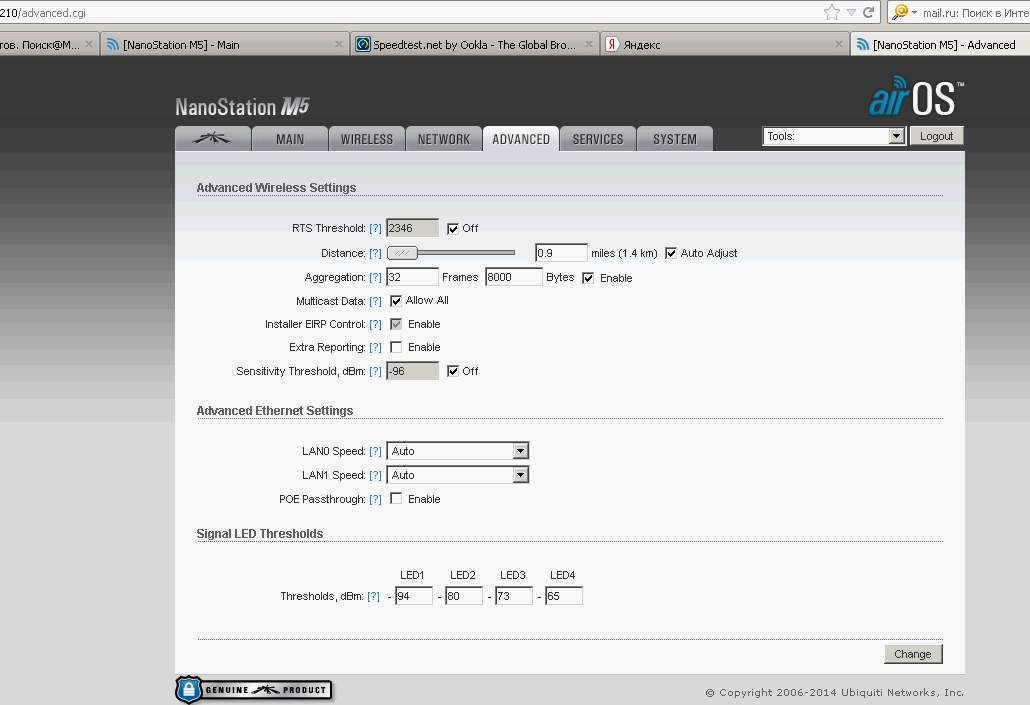Image resolution: width=1030 pixels, height=705 pixels.
Task: Expand the LAN0 Speed dropdown
Action: point(458,451)
